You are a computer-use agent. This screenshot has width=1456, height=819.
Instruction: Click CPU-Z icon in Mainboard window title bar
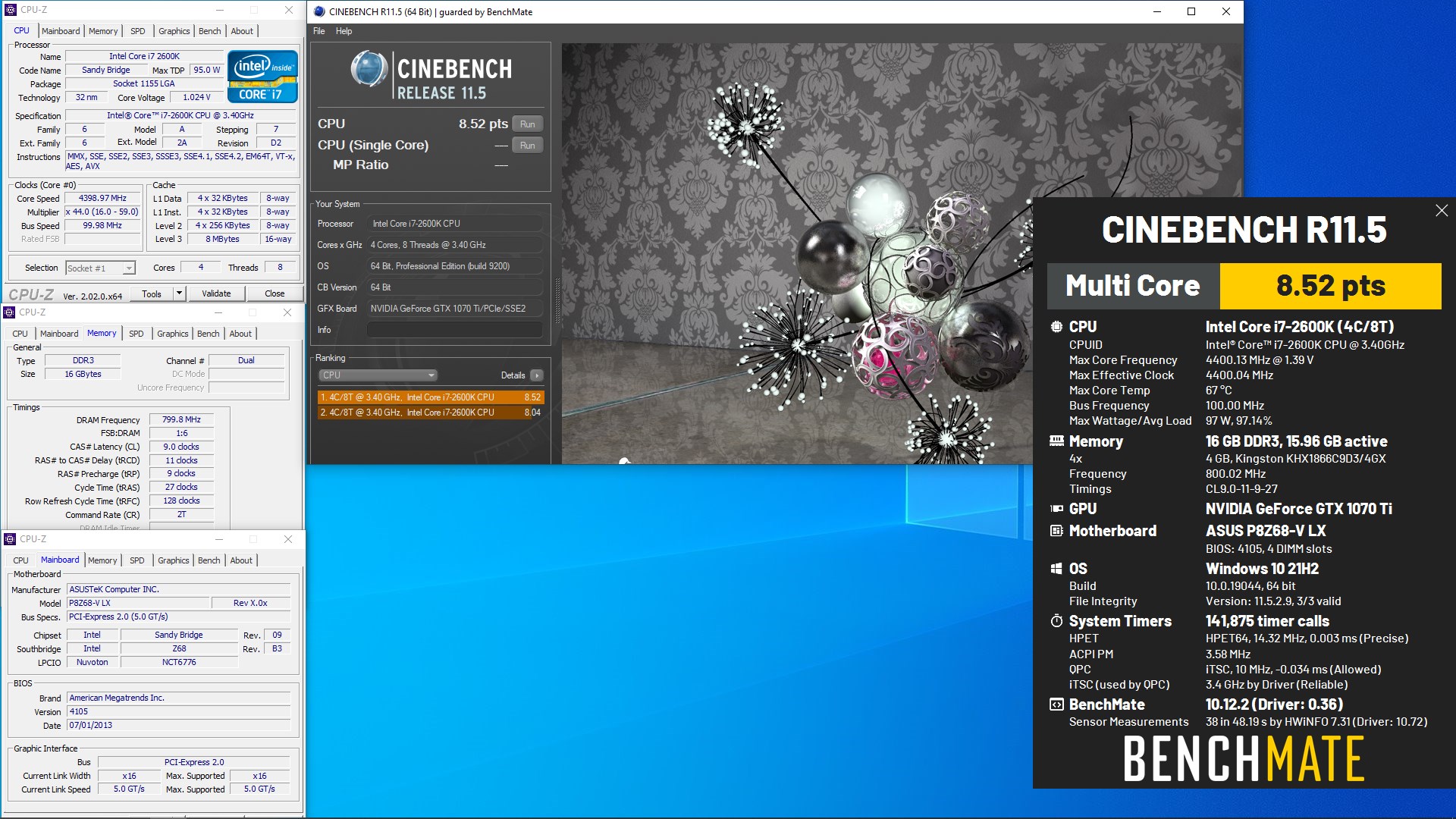coord(10,539)
